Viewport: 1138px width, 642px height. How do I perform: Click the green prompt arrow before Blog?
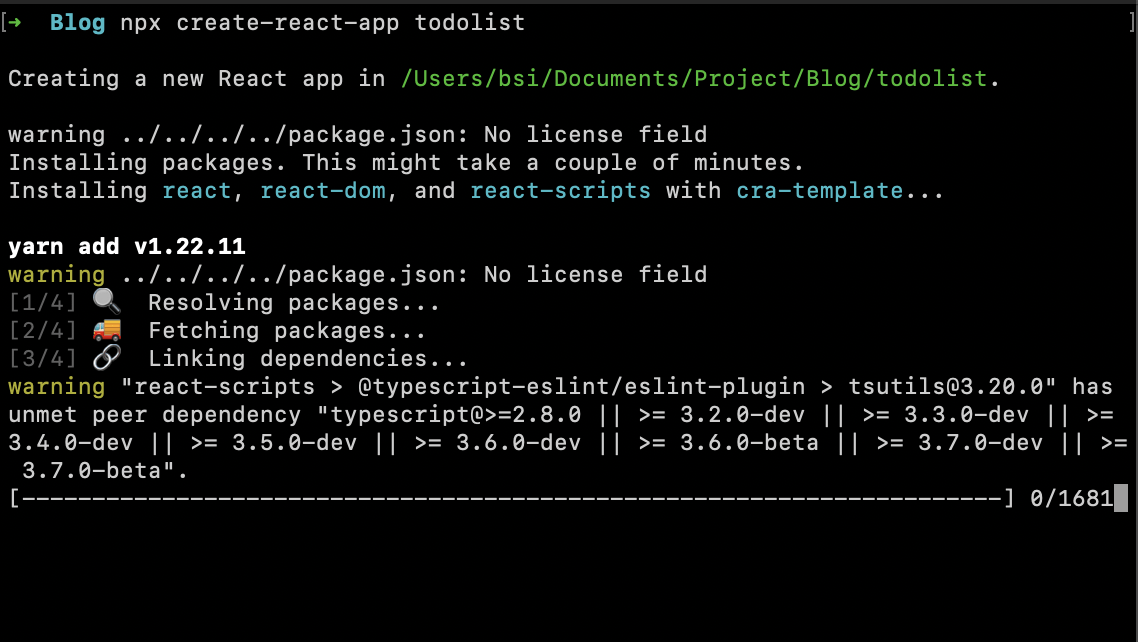click(x=15, y=22)
